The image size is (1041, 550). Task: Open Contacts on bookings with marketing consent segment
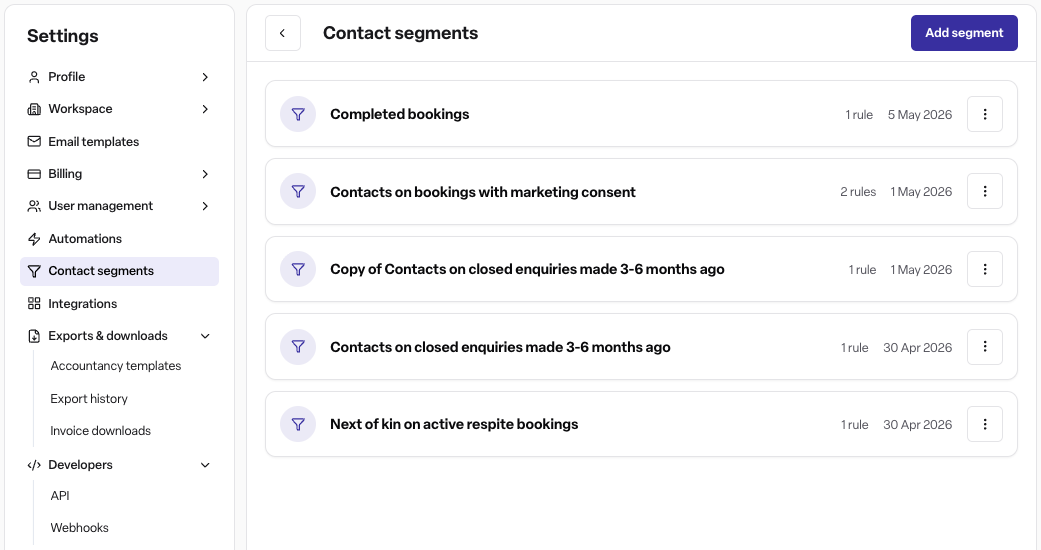483,192
